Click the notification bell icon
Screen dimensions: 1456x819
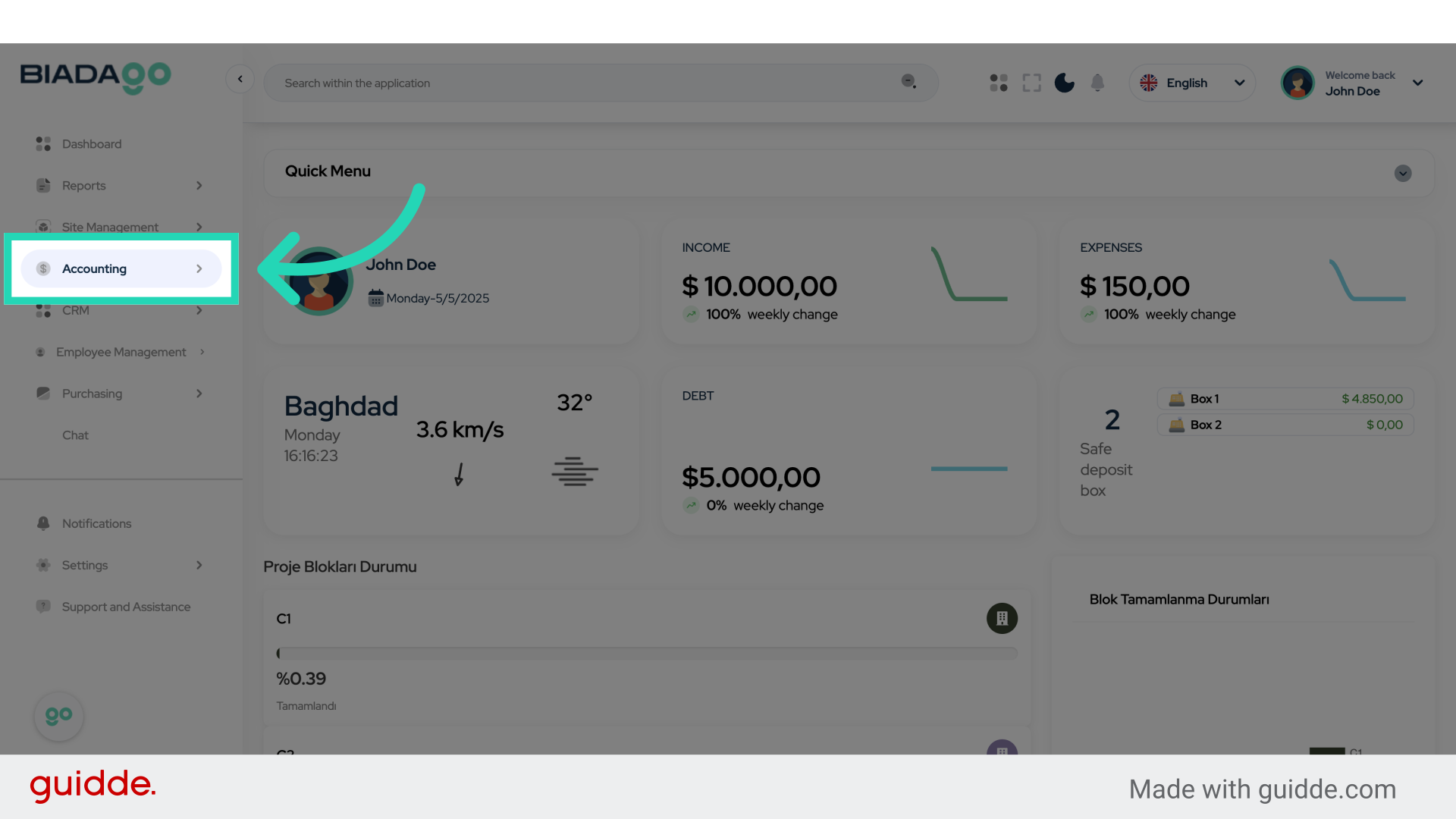tap(1097, 83)
